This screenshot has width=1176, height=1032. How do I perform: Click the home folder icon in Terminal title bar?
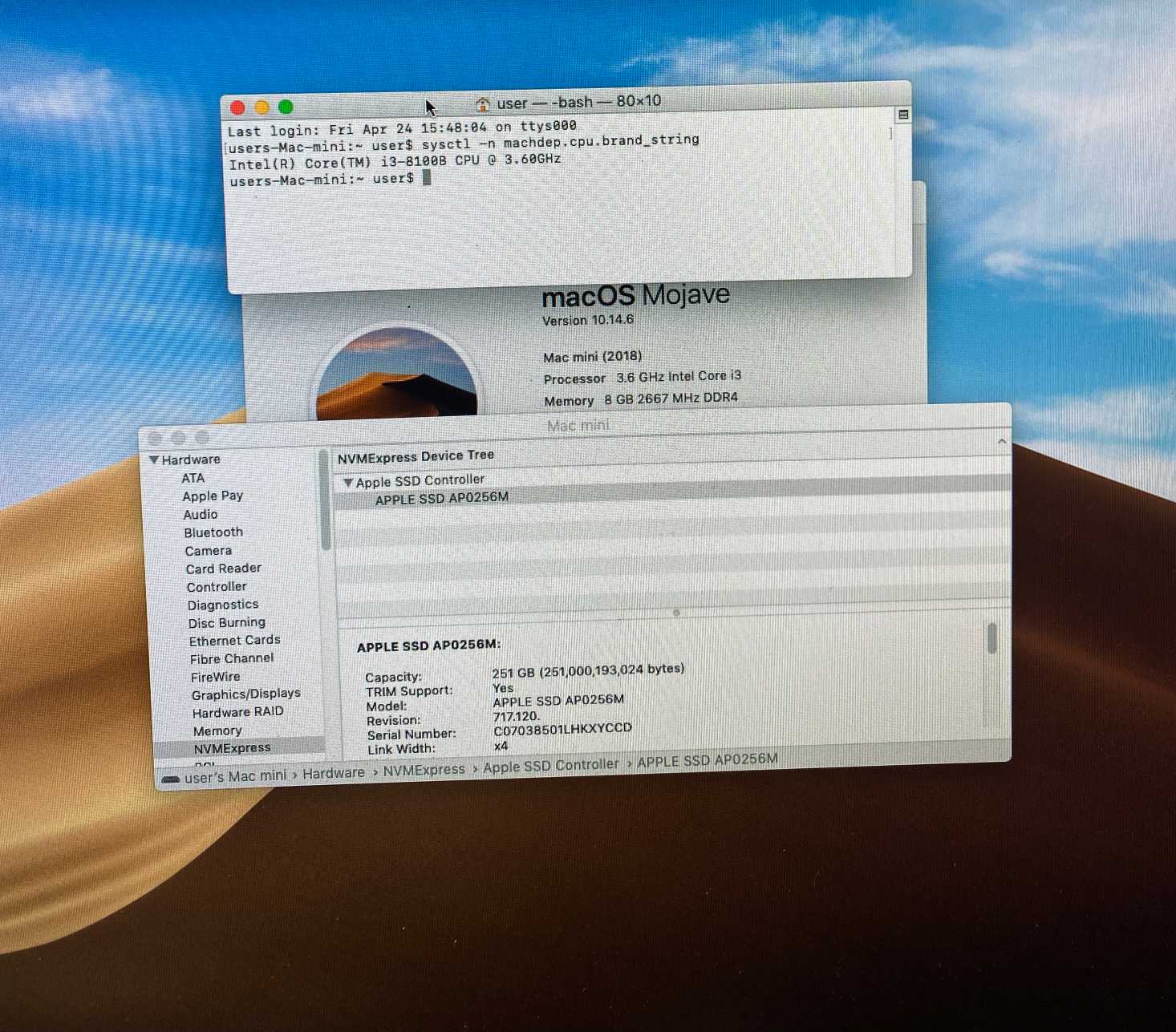(482, 104)
